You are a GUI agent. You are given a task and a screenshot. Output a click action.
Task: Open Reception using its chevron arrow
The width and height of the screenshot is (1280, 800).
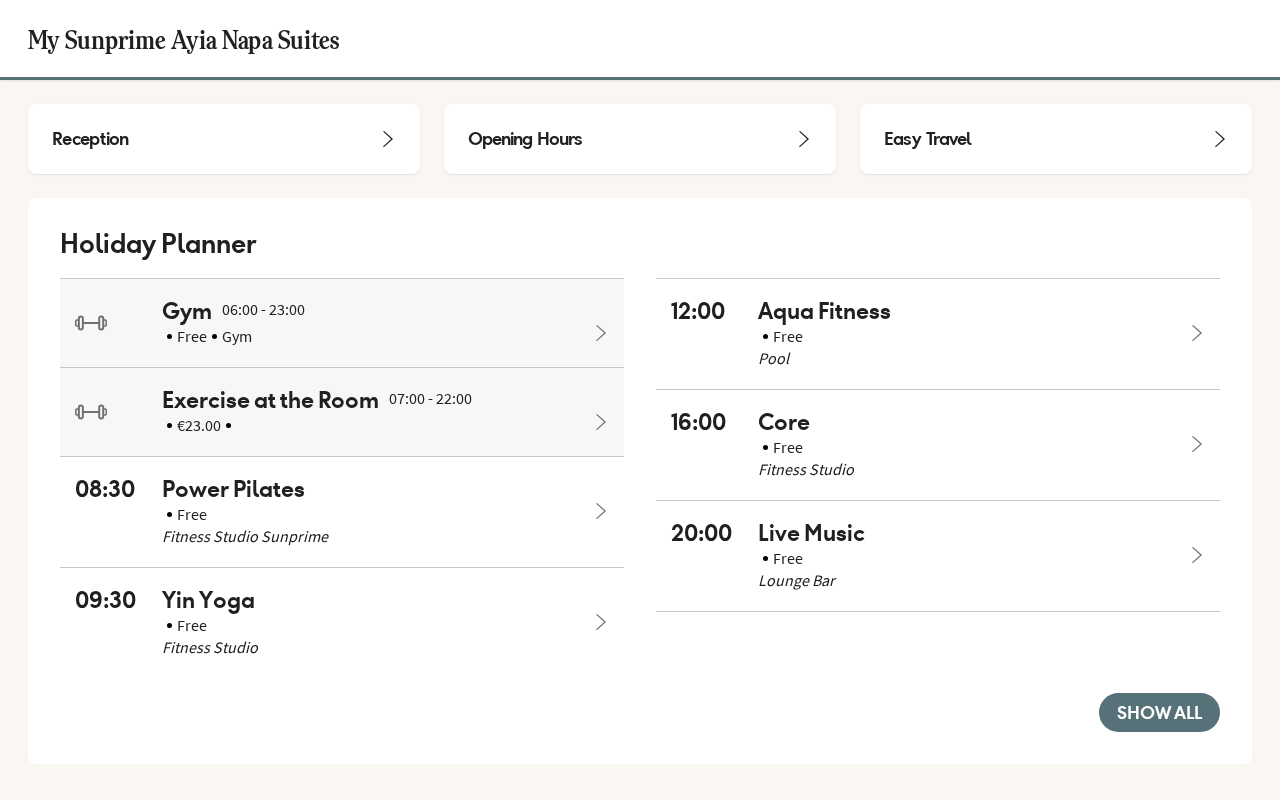(388, 139)
